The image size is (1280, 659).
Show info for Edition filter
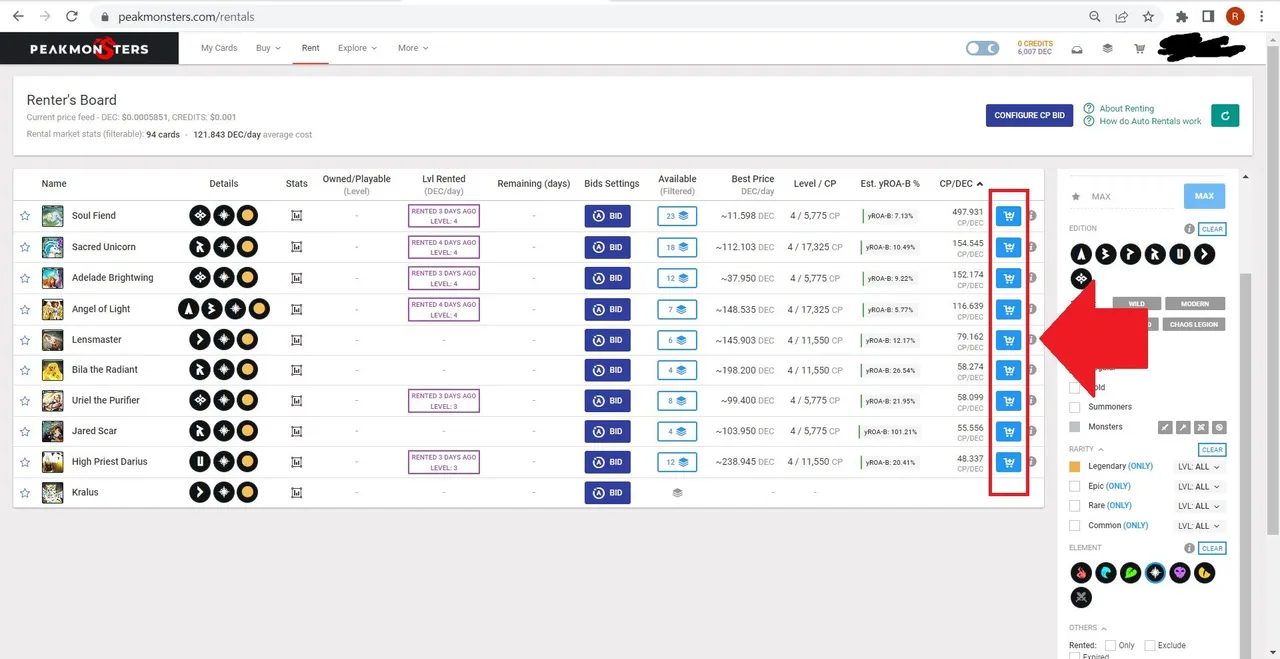pos(1189,229)
